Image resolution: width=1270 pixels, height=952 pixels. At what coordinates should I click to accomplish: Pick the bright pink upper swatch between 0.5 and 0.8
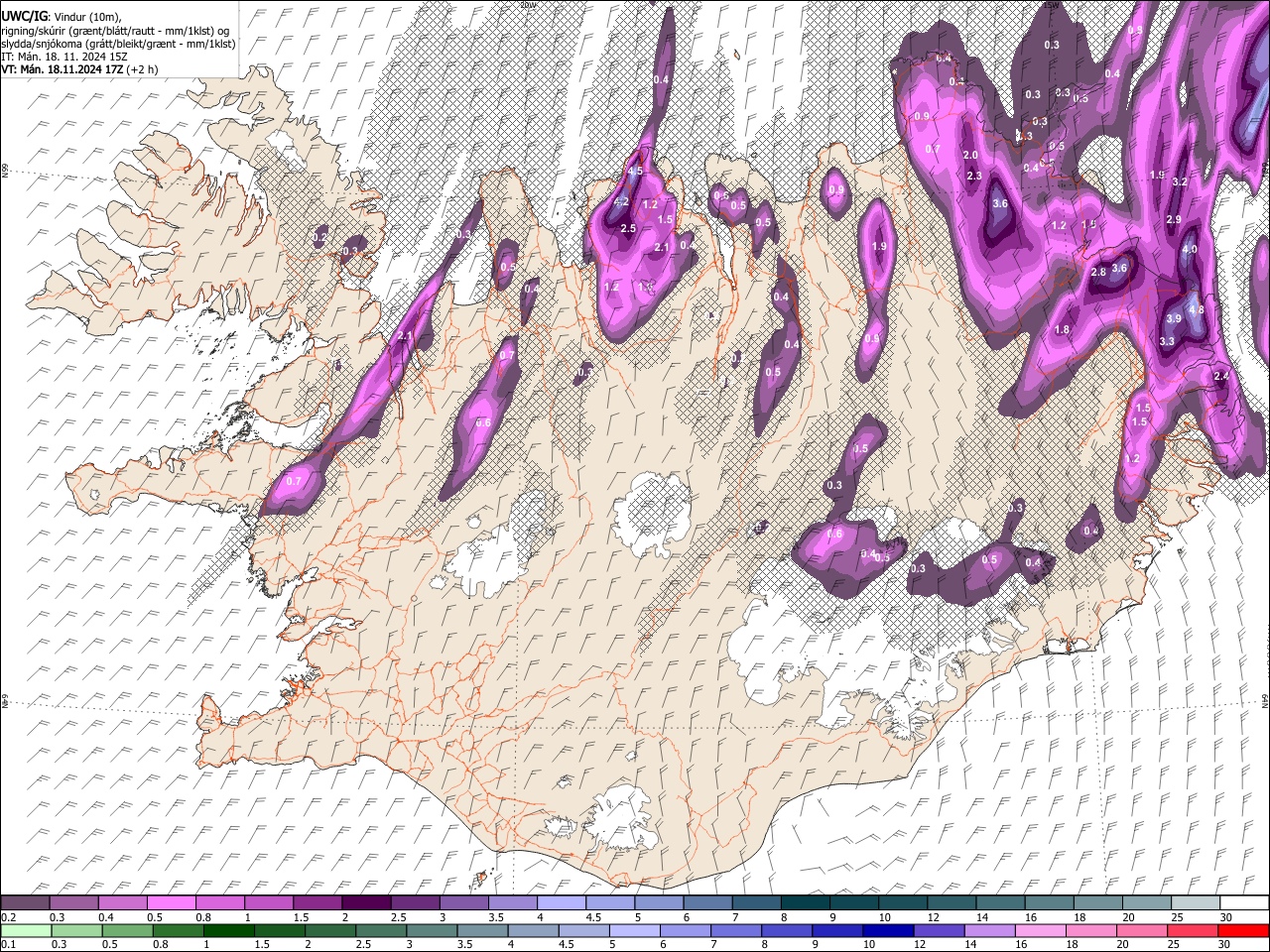(x=171, y=903)
